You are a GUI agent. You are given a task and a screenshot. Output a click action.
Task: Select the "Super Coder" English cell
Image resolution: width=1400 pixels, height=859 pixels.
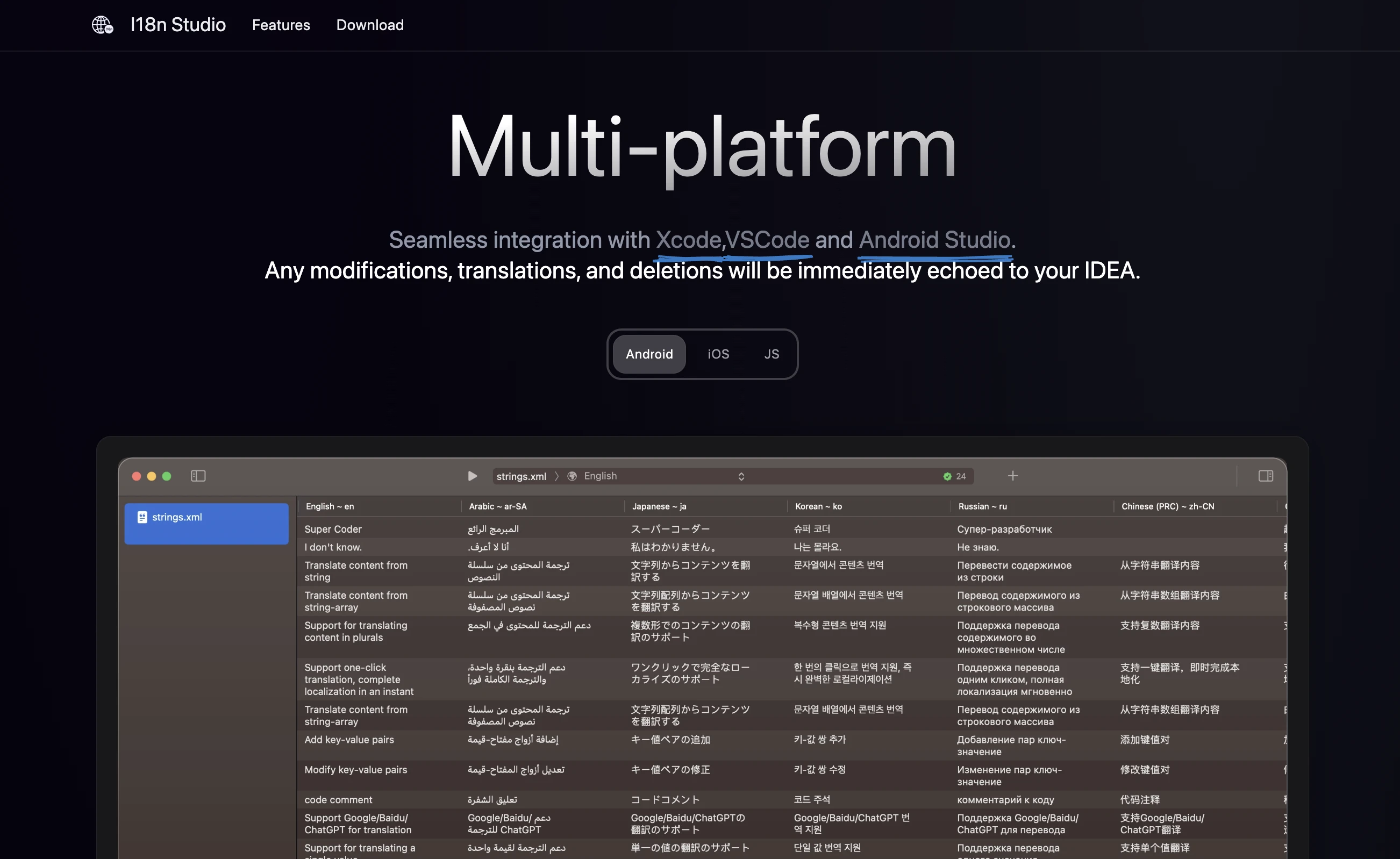(333, 529)
